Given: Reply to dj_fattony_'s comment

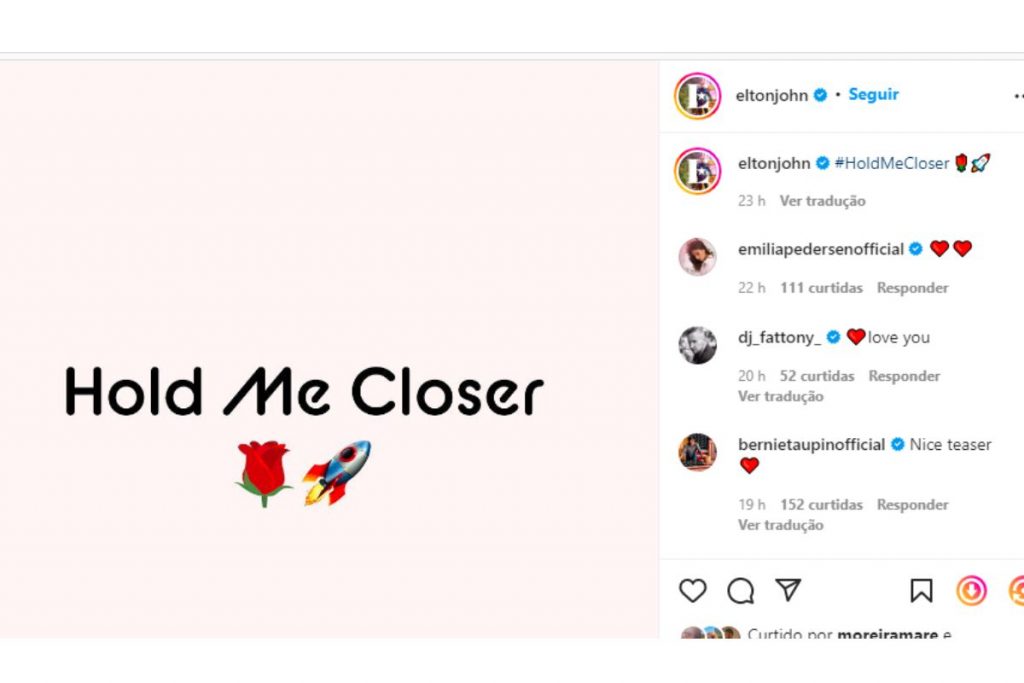Looking at the screenshot, I should click(904, 376).
